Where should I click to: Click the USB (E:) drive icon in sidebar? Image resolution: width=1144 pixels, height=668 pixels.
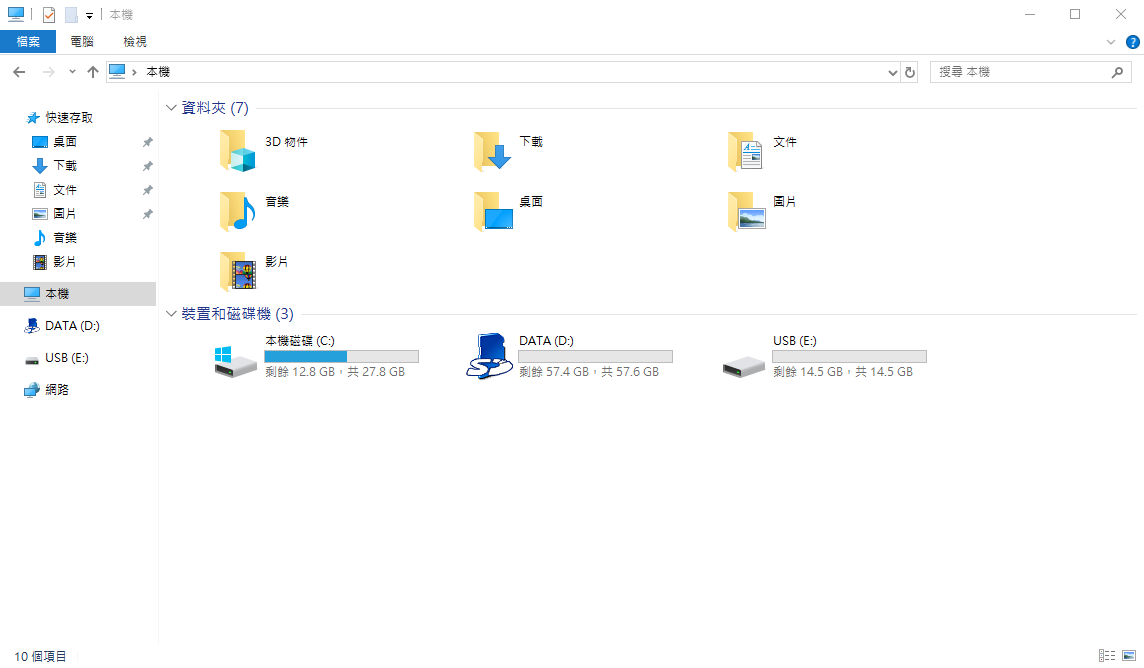click(x=31, y=360)
